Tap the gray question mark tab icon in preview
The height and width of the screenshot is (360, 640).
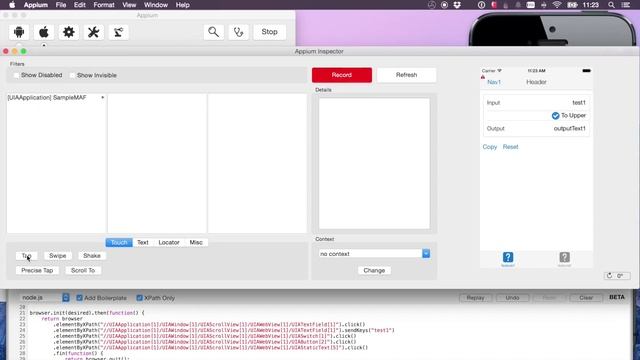point(564,259)
